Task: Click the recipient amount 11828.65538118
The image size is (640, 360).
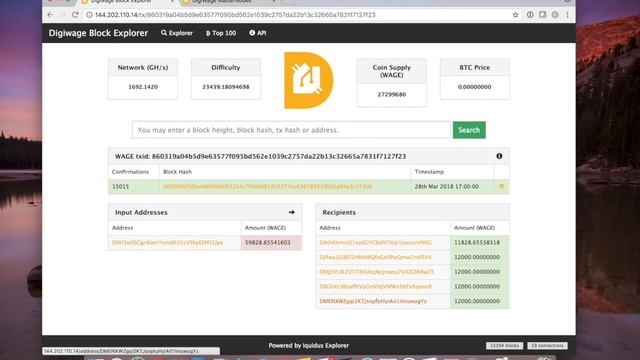Action: tap(477, 242)
